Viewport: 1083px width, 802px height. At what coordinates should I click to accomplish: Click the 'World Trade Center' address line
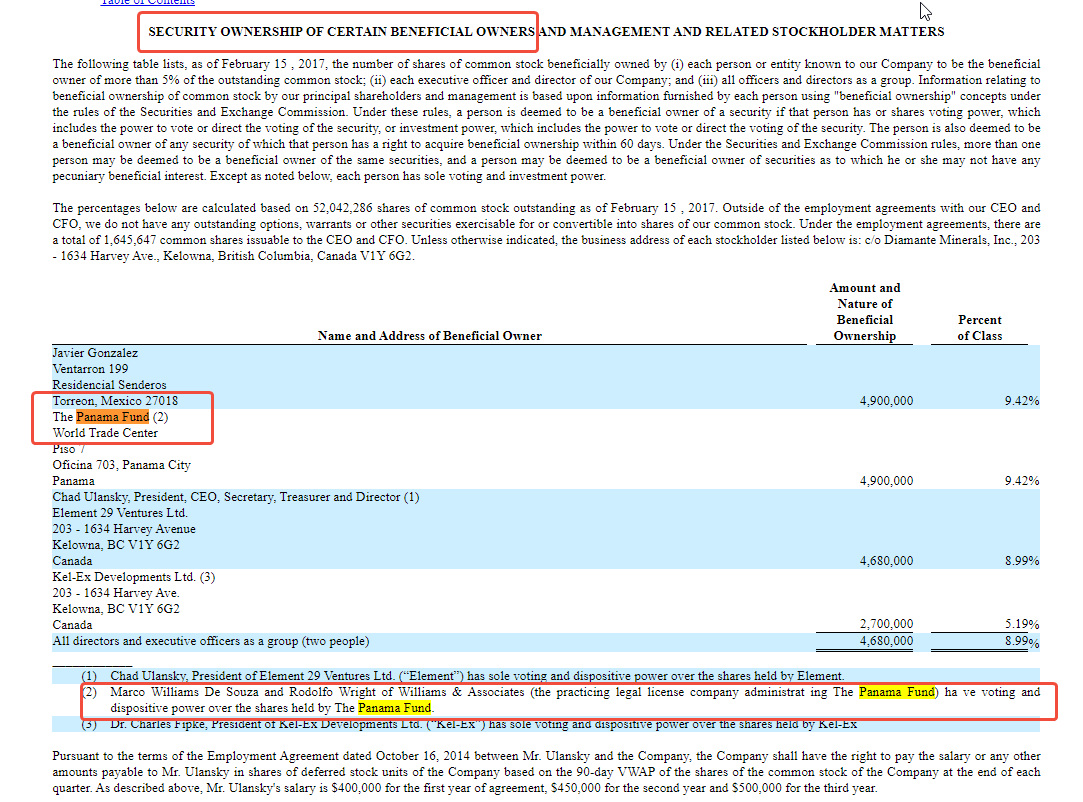[x=105, y=433]
